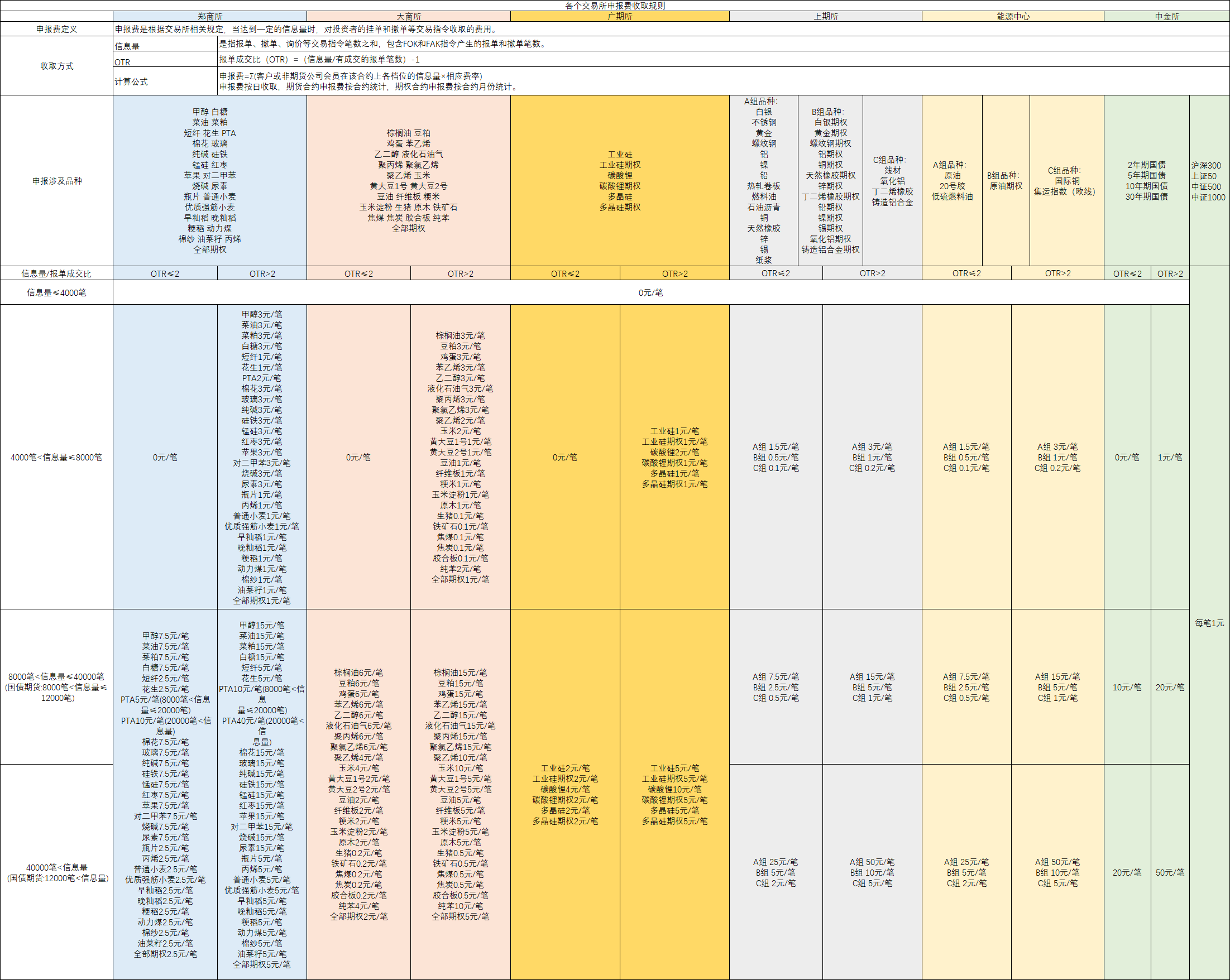Select 能源中心 cell reading A组 7.5元/笔

coord(966,687)
